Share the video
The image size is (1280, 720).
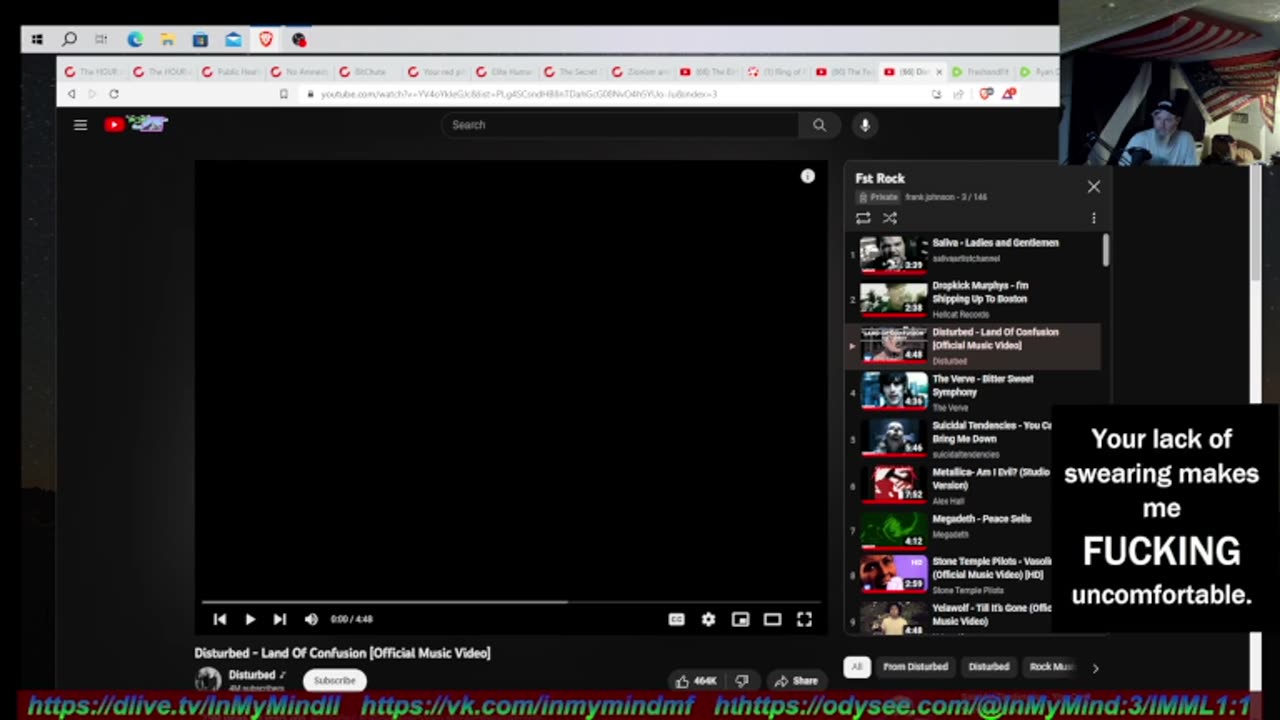[796, 681]
